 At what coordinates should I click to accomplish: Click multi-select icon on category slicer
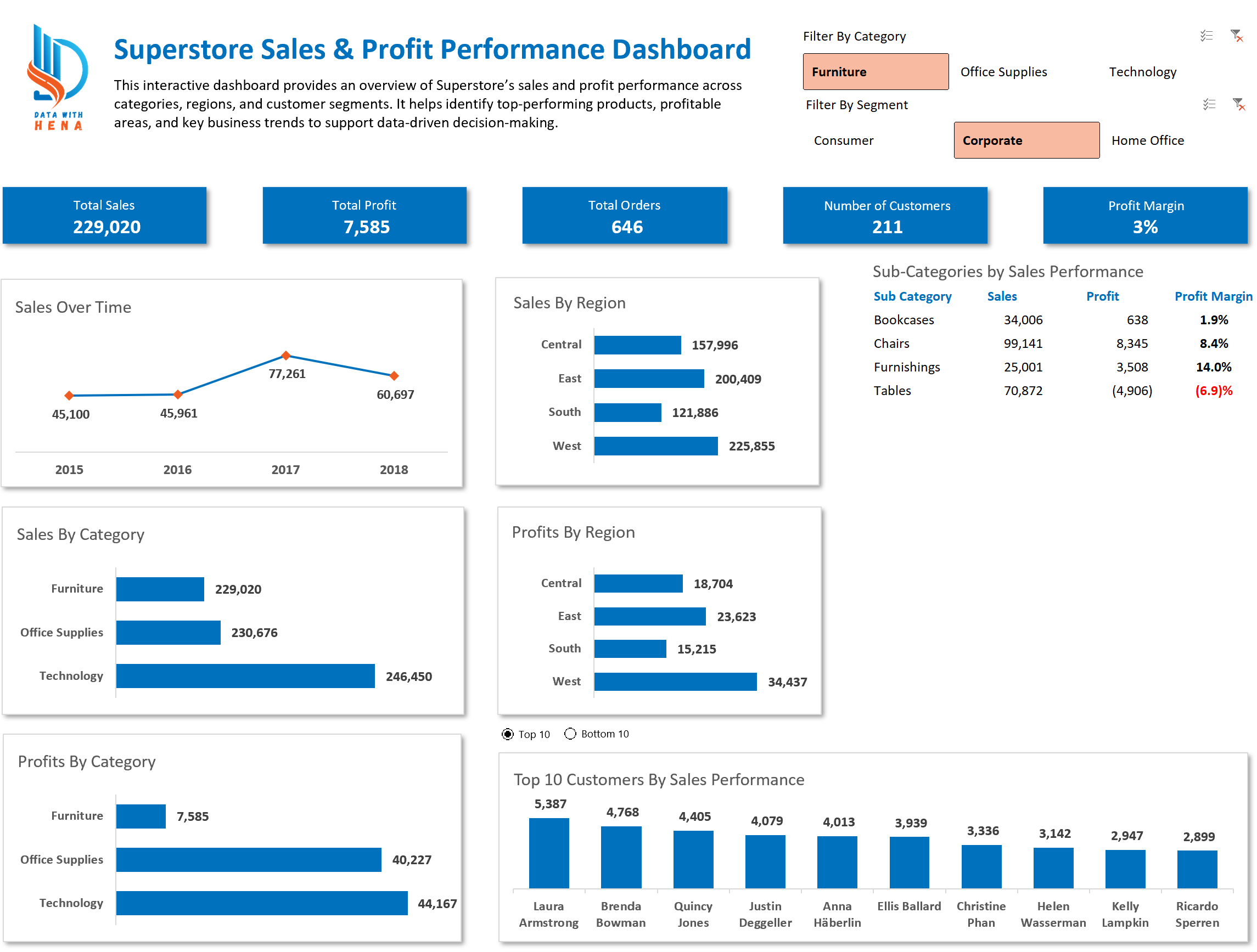coord(1207,35)
